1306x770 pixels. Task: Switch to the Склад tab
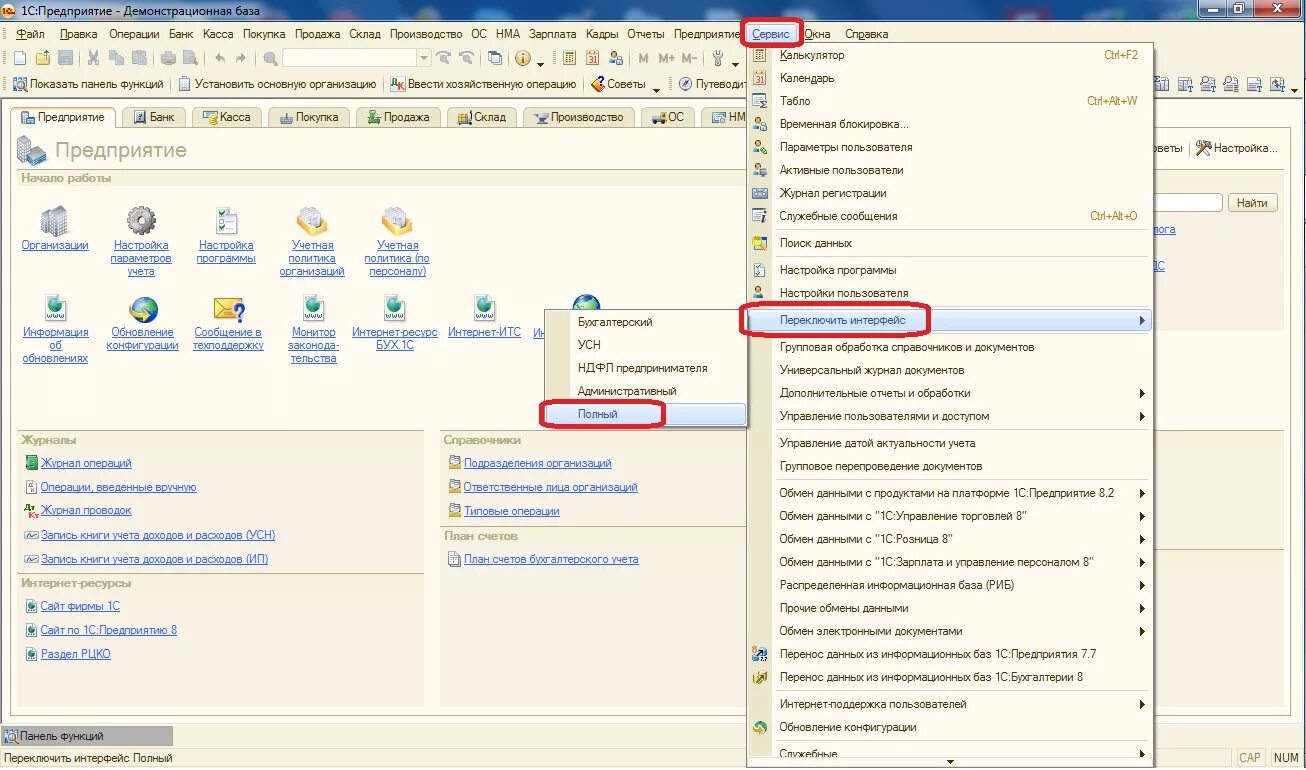(x=482, y=117)
